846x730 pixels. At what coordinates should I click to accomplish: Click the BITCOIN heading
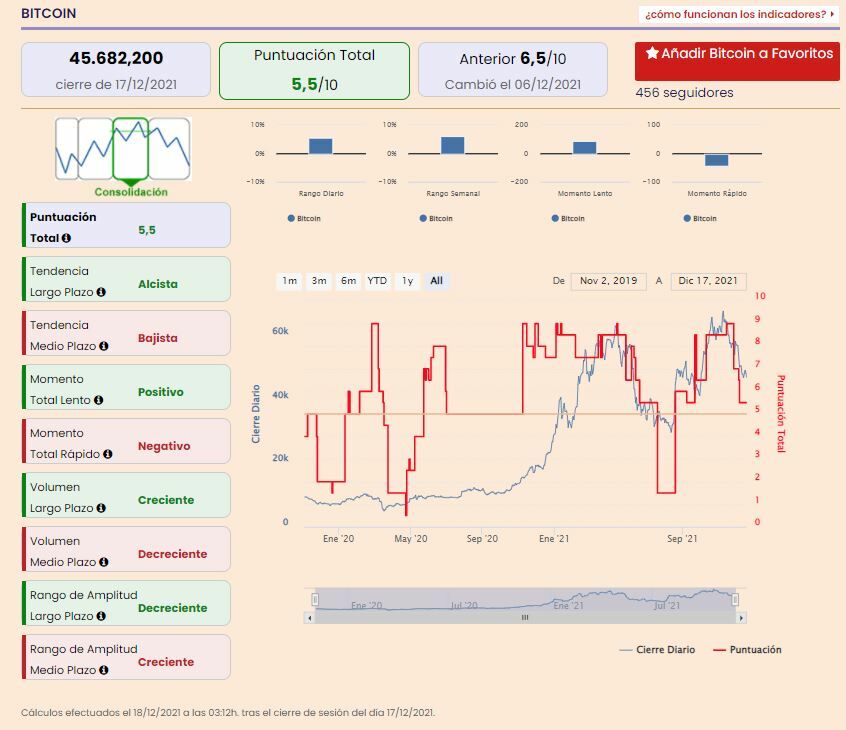tap(49, 13)
